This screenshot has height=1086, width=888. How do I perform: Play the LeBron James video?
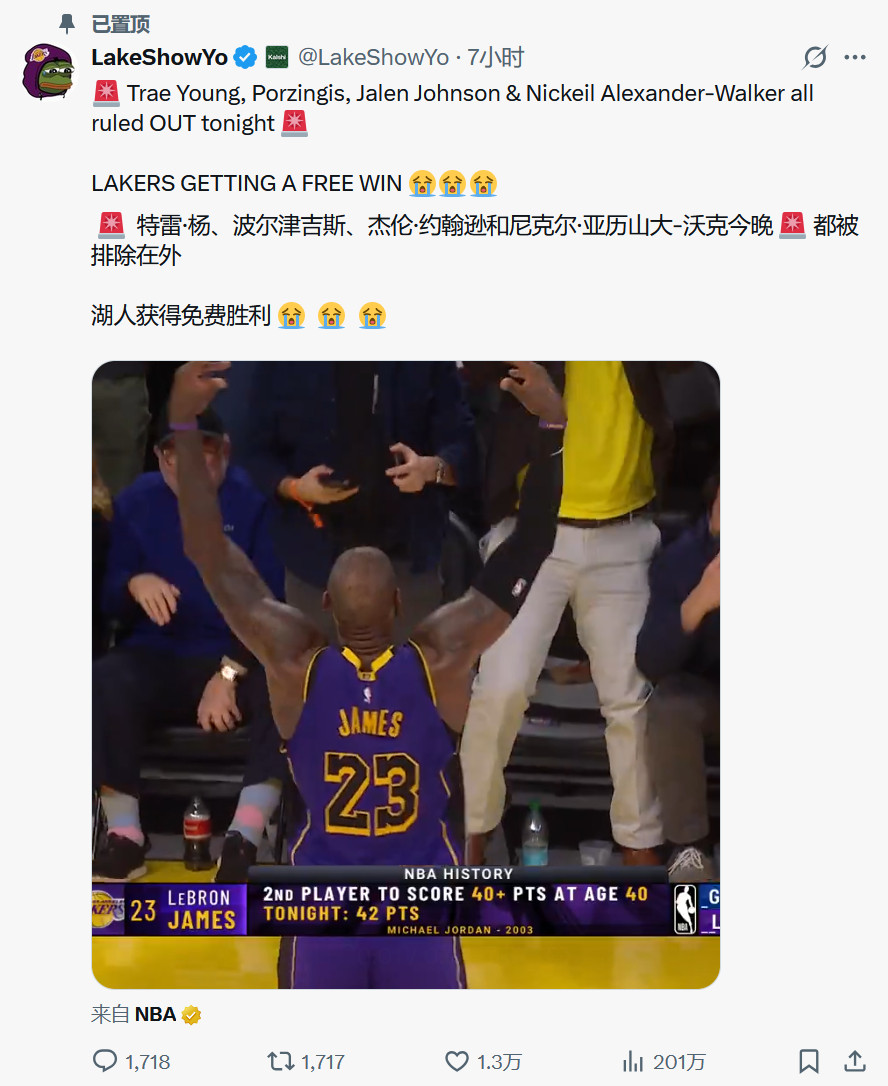point(406,675)
